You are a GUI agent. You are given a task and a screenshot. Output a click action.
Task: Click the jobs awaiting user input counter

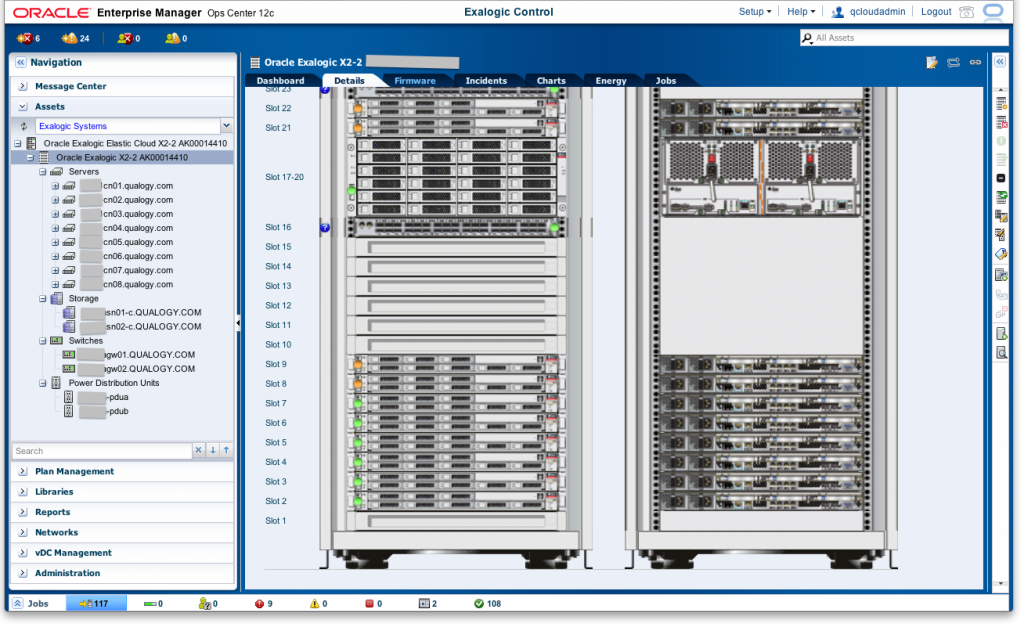click(x=208, y=603)
